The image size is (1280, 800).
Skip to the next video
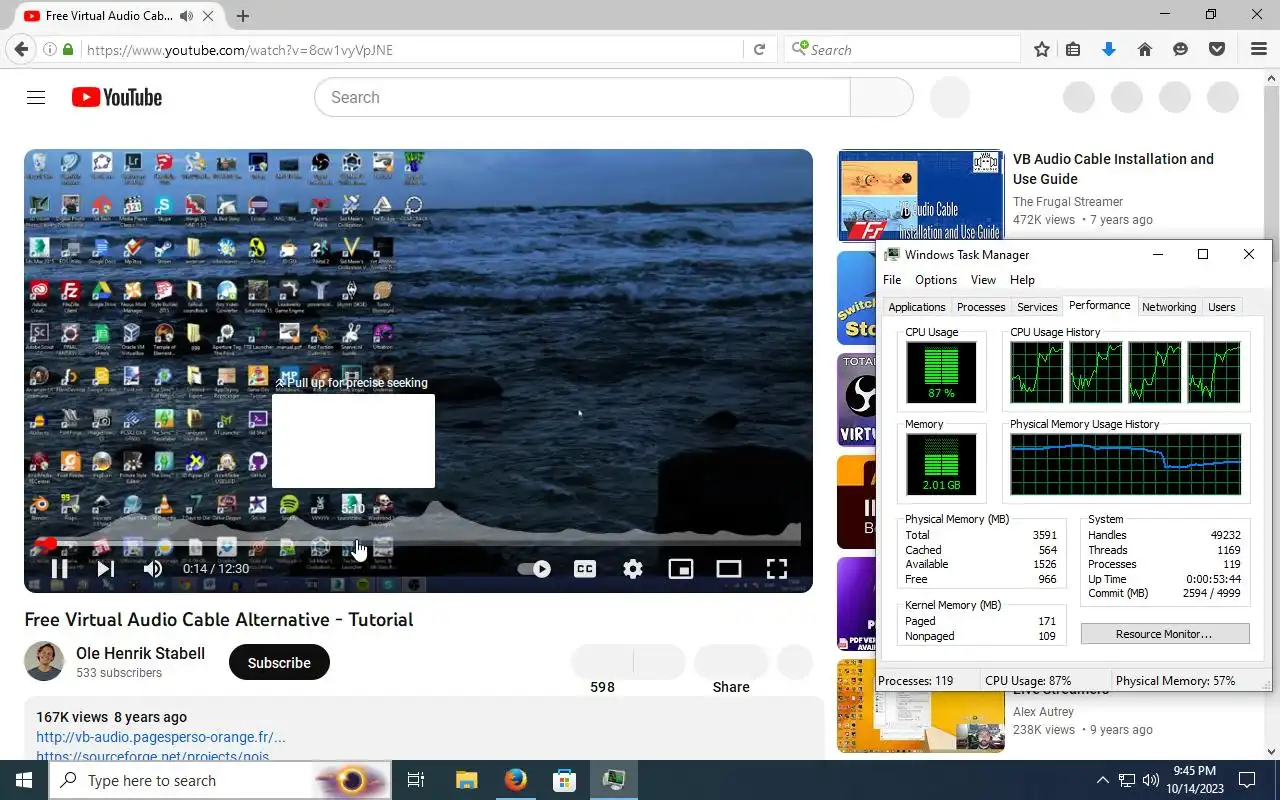[x=106, y=569]
